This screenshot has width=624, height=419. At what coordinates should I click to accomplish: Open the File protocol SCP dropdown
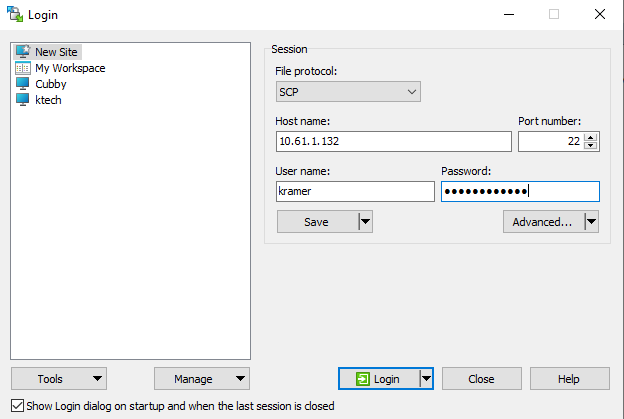coord(348,92)
